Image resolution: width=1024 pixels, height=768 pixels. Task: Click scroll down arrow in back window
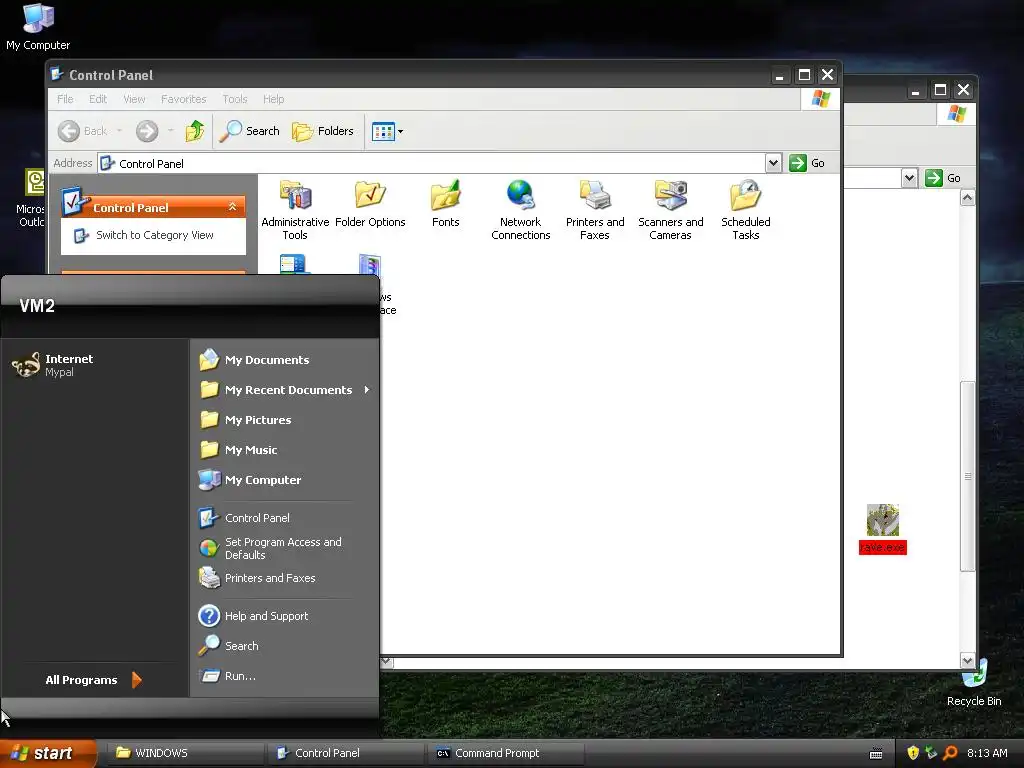[x=967, y=660]
